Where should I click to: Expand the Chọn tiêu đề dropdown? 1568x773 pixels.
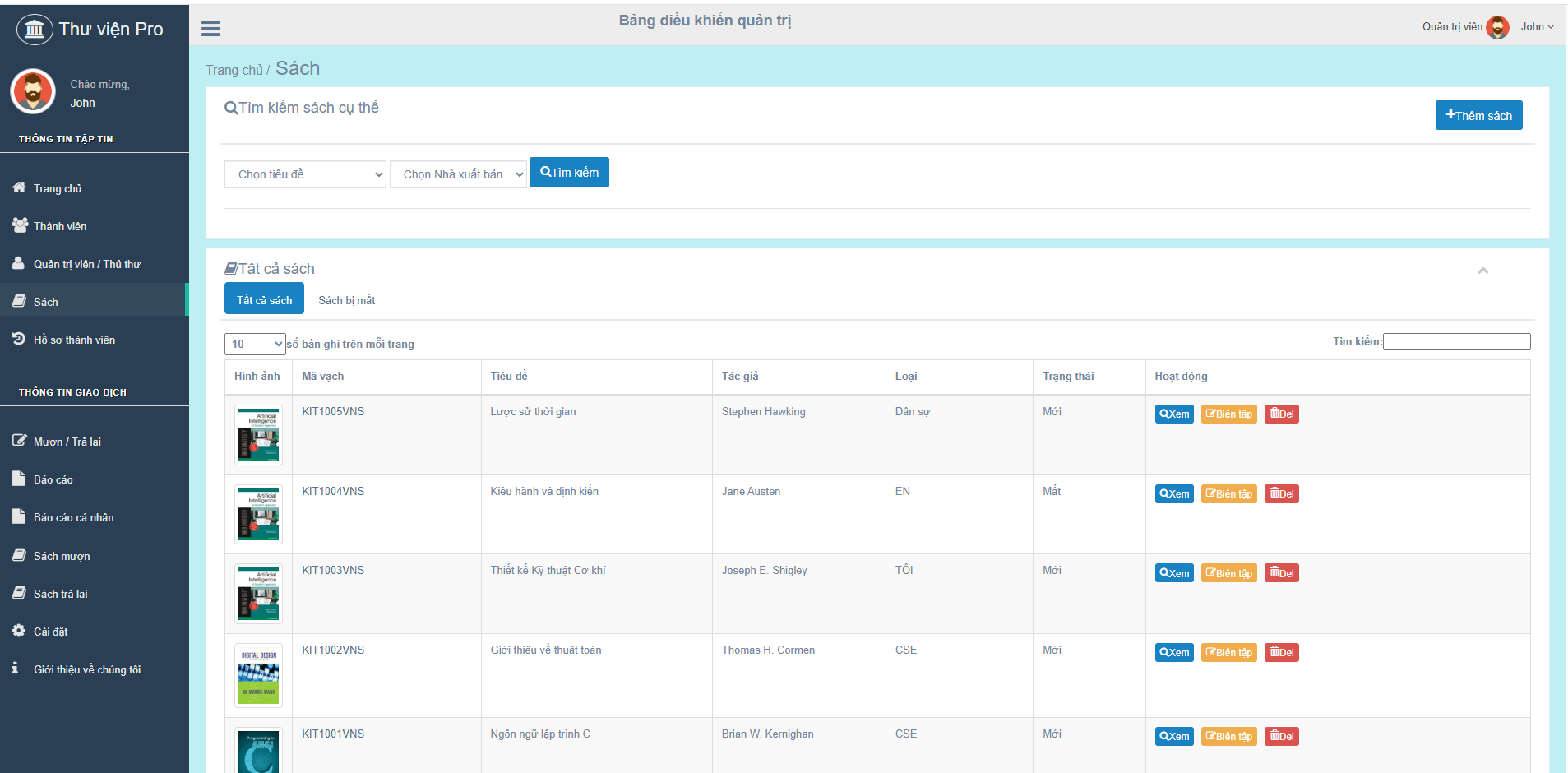click(305, 174)
